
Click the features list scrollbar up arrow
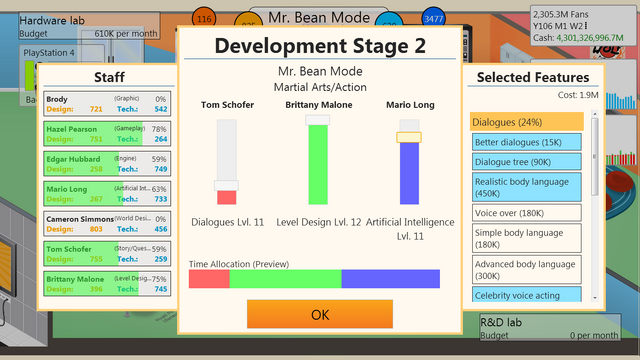click(595, 114)
